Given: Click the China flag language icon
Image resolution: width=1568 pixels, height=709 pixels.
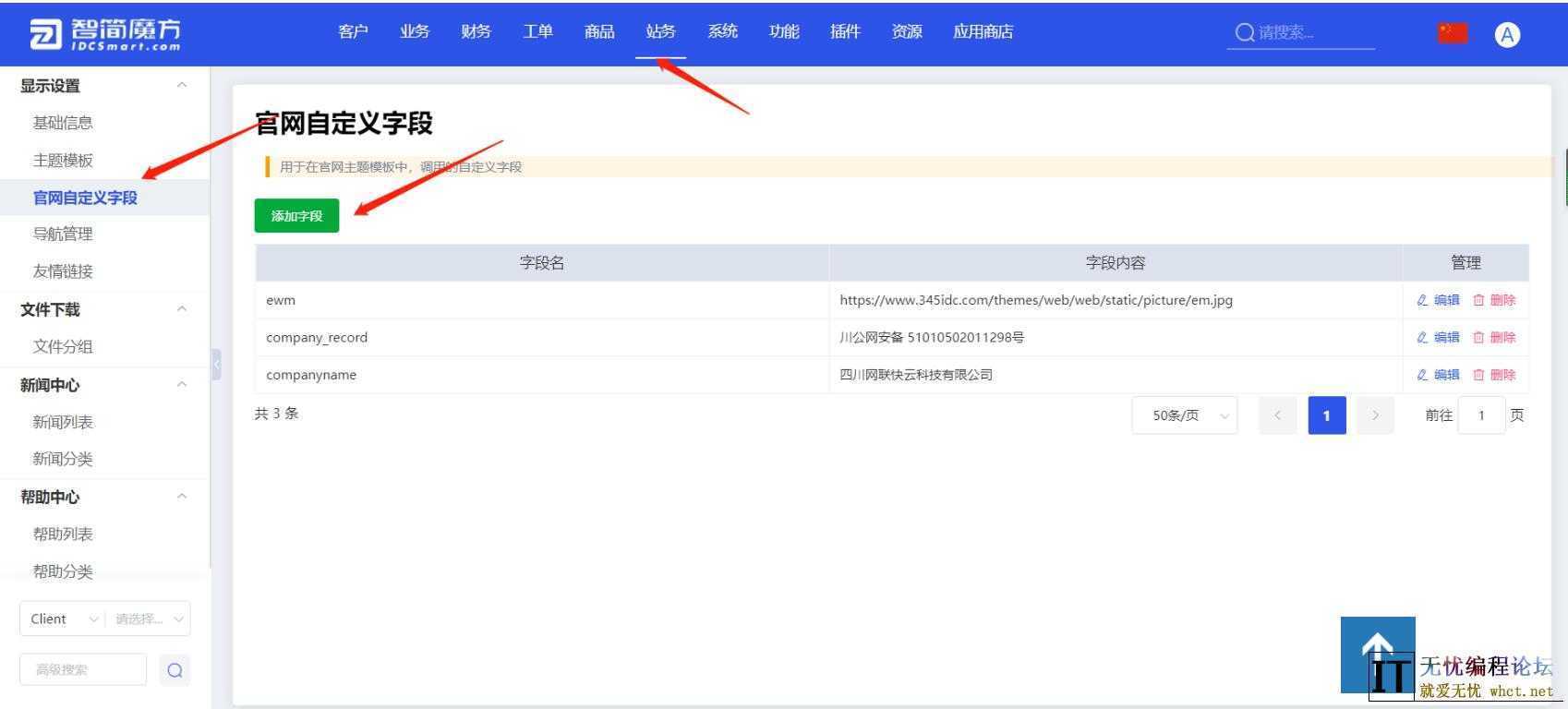Looking at the screenshot, I should pyautogui.click(x=1452, y=33).
